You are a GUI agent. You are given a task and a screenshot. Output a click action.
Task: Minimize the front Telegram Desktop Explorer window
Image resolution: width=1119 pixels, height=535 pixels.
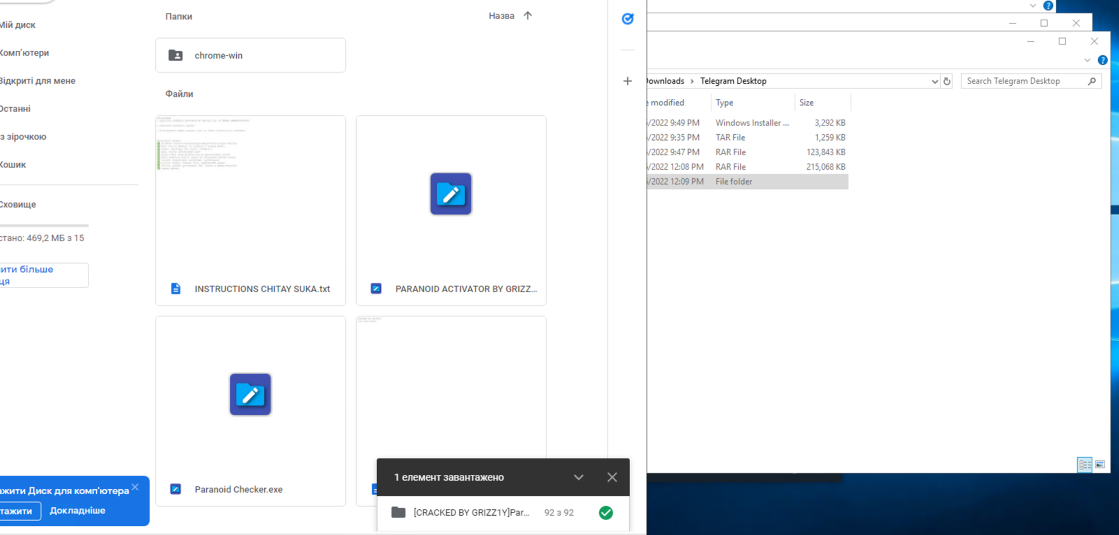click(1030, 41)
